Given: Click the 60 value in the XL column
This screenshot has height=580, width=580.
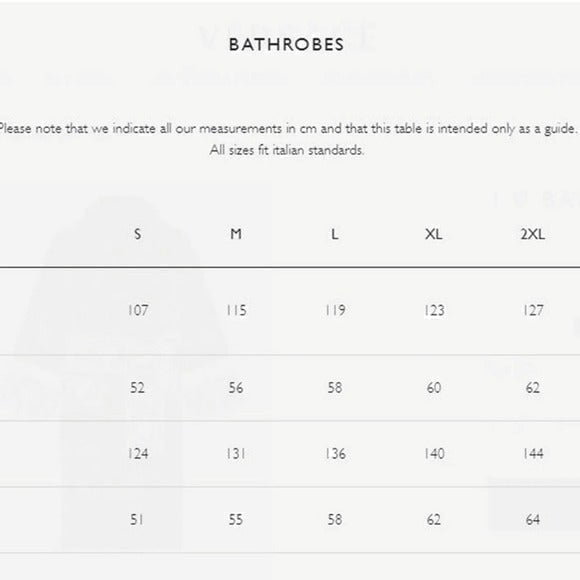Looking at the screenshot, I should [x=434, y=388].
